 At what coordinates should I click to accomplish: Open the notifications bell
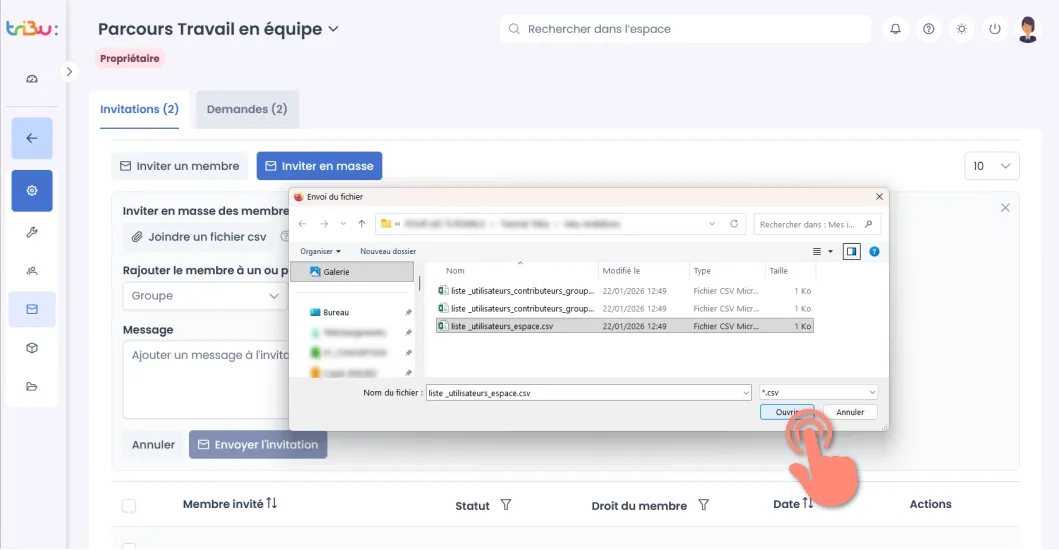[896, 29]
